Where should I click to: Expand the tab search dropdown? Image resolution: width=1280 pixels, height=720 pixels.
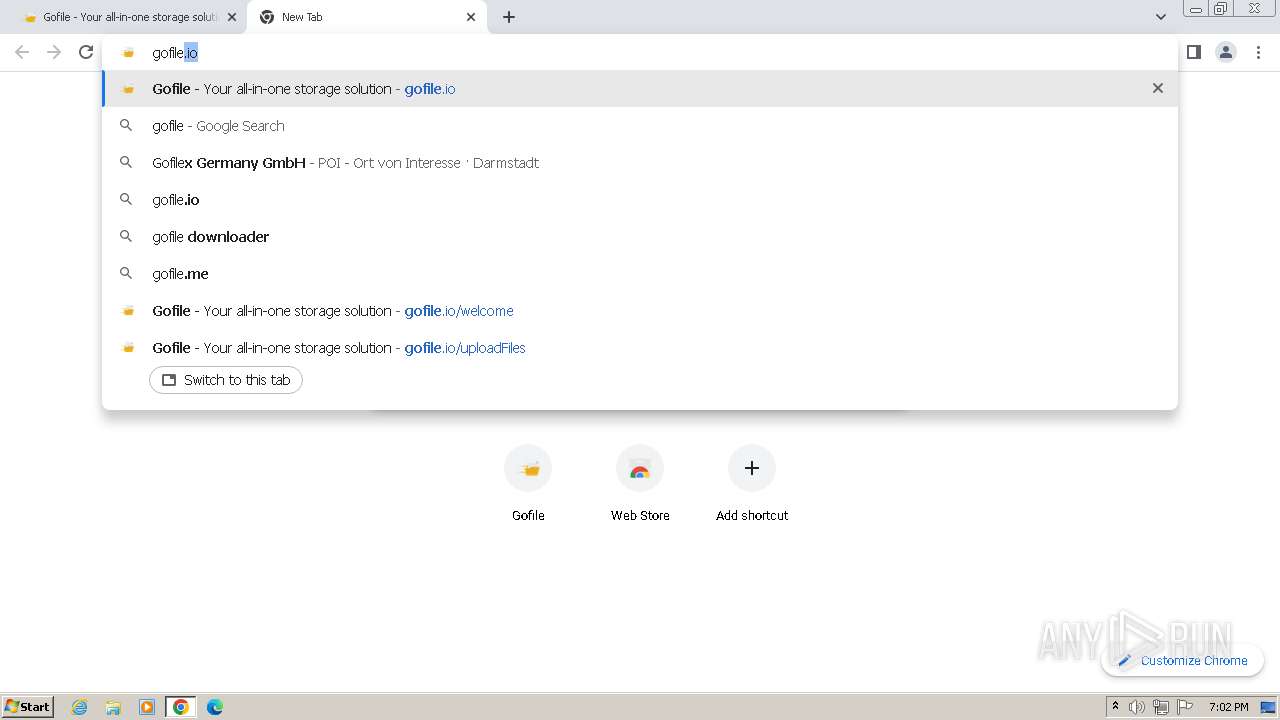point(1160,17)
